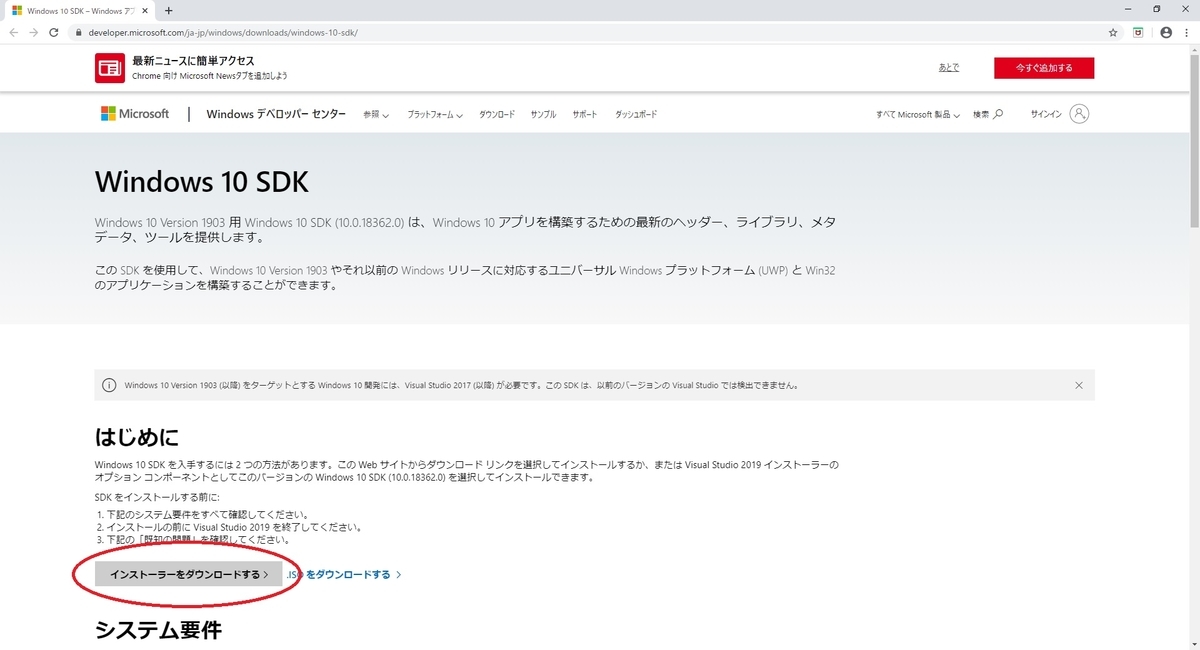1200x650 pixels.
Task: Click the Windows 10 SDK page heading
Action: pos(202,182)
